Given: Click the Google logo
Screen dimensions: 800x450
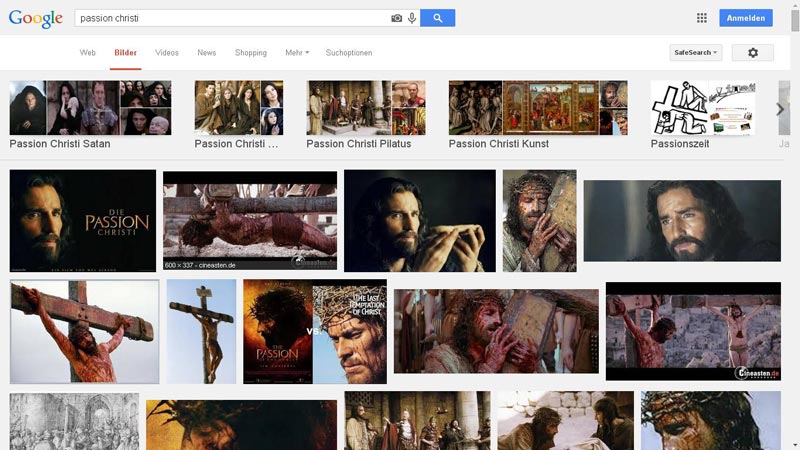Looking at the screenshot, I should [x=36, y=18].
